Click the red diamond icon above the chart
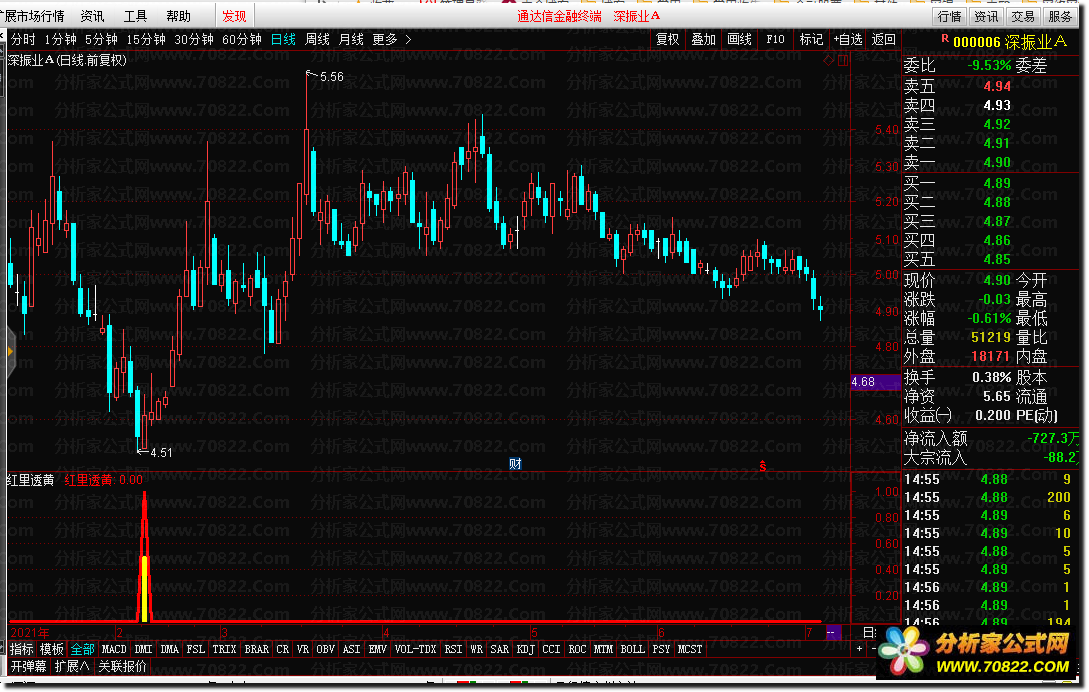The image size is (1089, 692). pyautogui.click(x=828, y=60)
